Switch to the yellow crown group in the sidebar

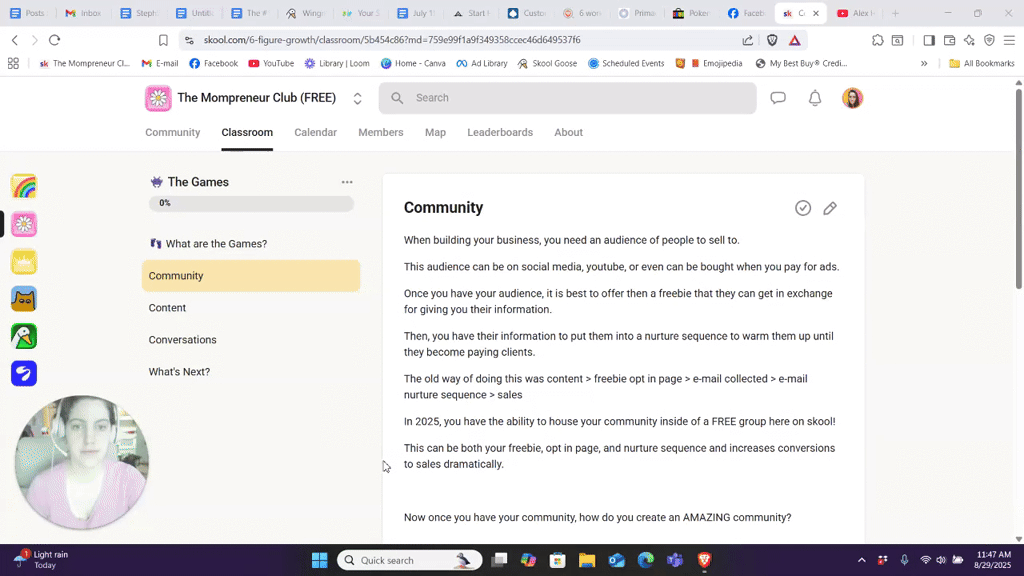click(x=24, y=262)
